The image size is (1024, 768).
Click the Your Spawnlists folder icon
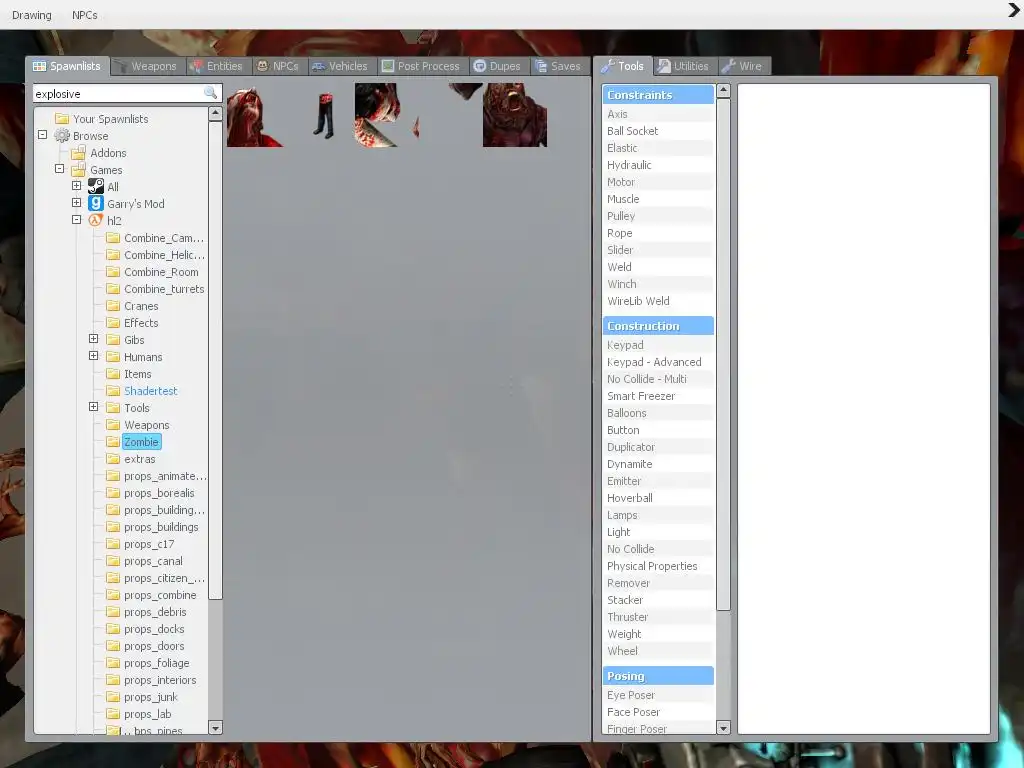click(62, 119)
